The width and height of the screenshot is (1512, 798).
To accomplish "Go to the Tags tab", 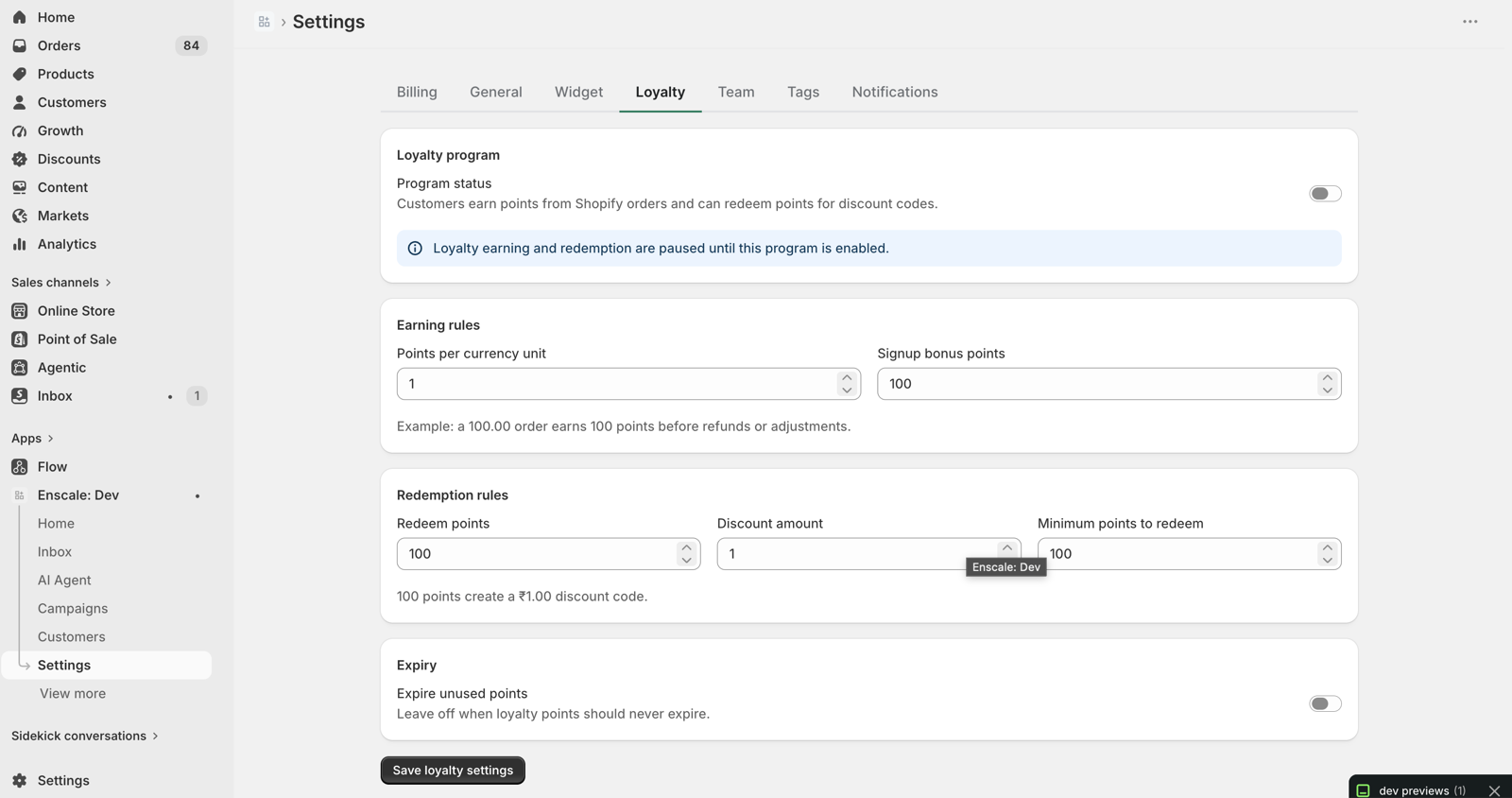I will coord(803,92).
